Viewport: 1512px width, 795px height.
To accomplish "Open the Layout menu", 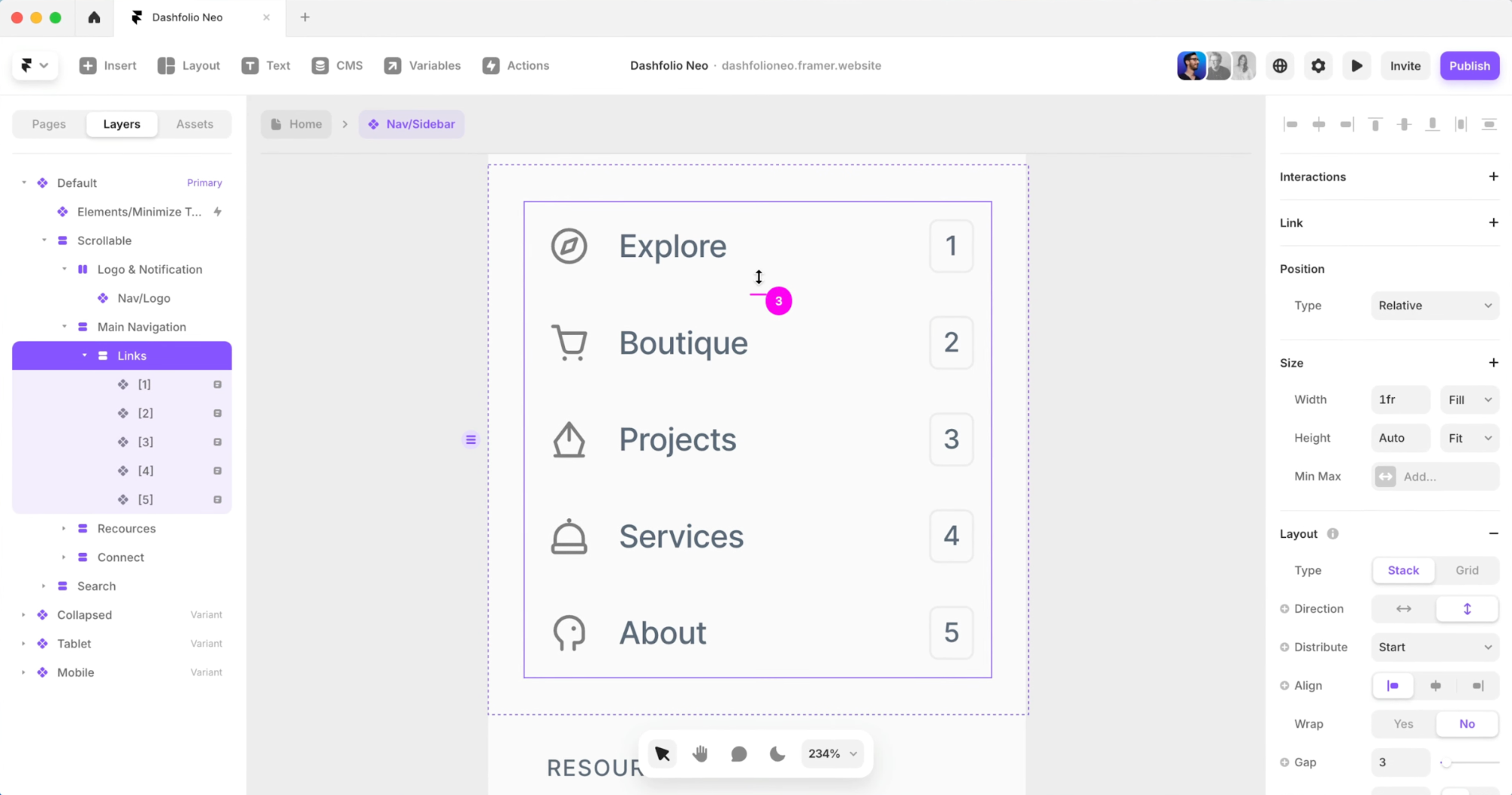I will 189,66.
